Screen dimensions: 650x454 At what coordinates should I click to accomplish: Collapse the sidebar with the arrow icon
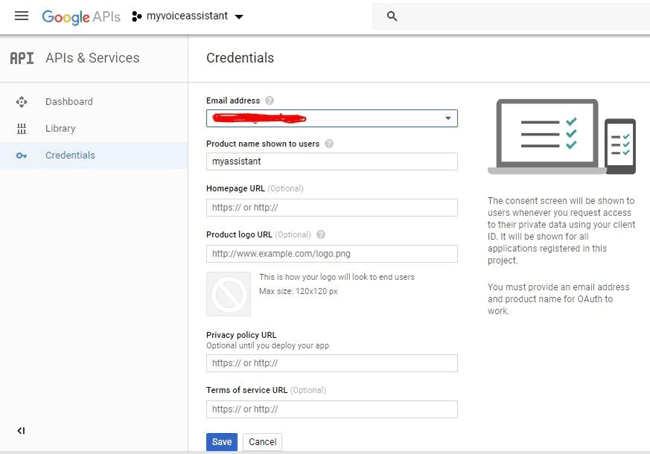tap(21, 431)
